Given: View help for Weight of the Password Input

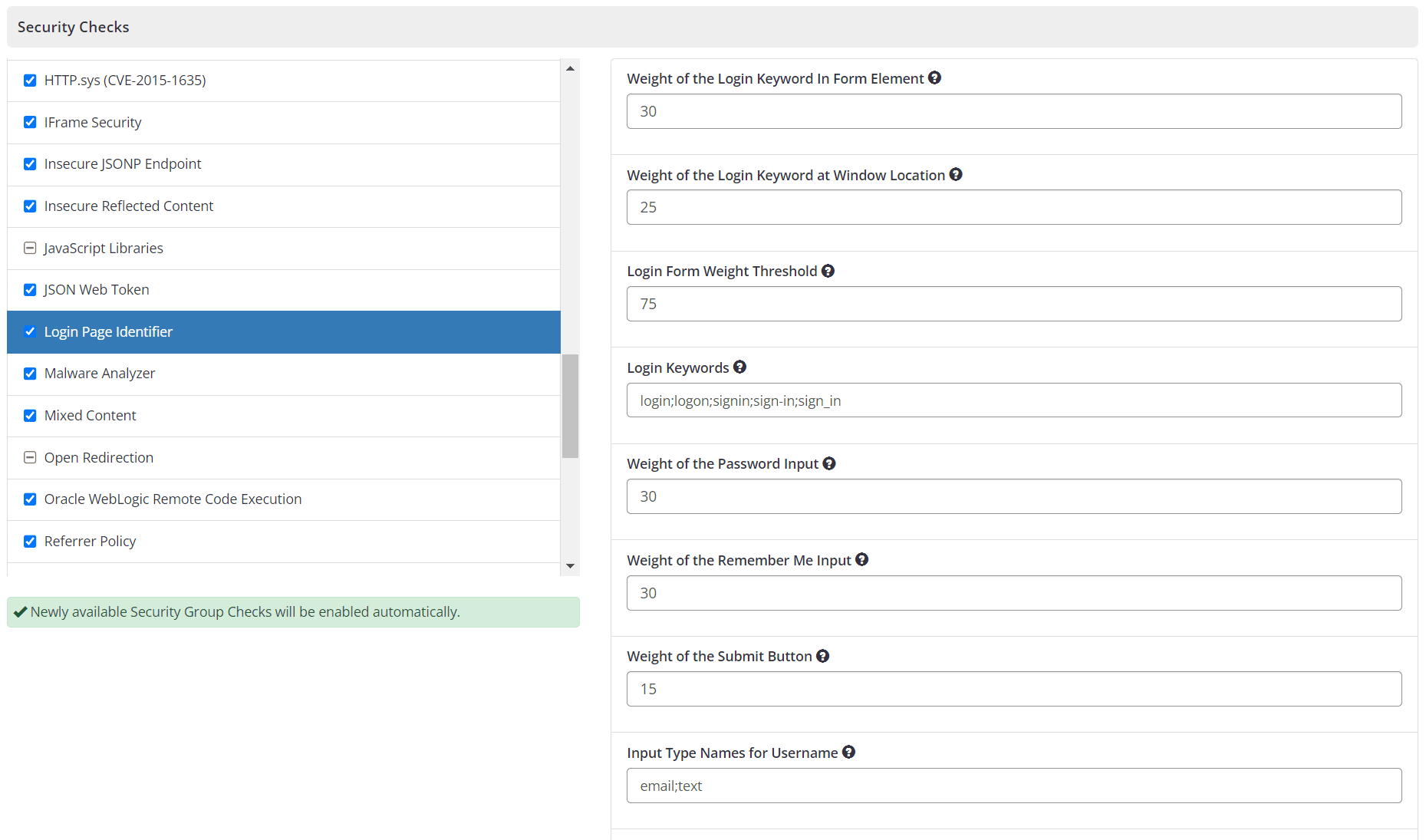Looking at the screenshot, I should pyautogui.click(x=829, y=463).
